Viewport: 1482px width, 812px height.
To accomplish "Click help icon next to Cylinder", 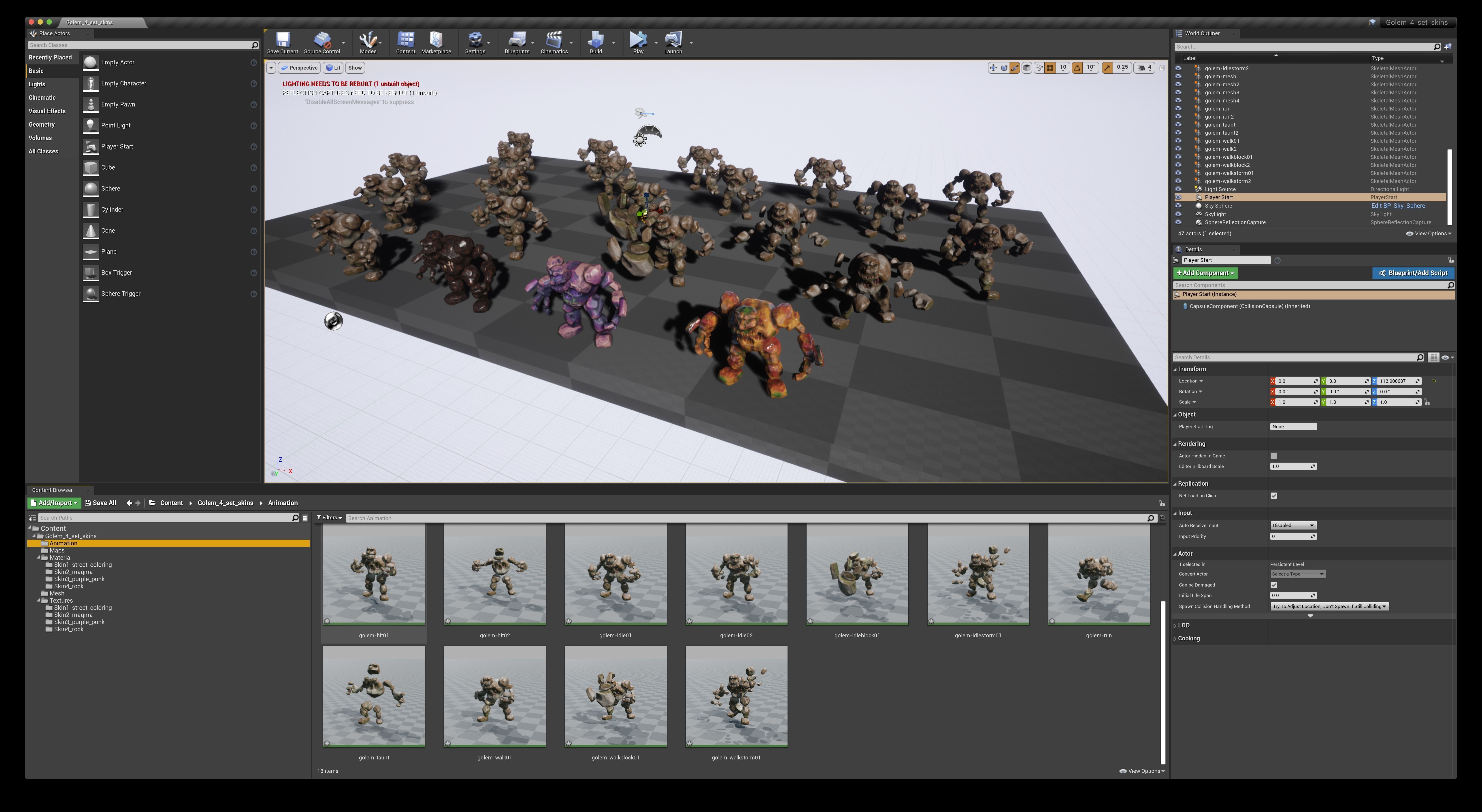I will click(x=254, y=210).
